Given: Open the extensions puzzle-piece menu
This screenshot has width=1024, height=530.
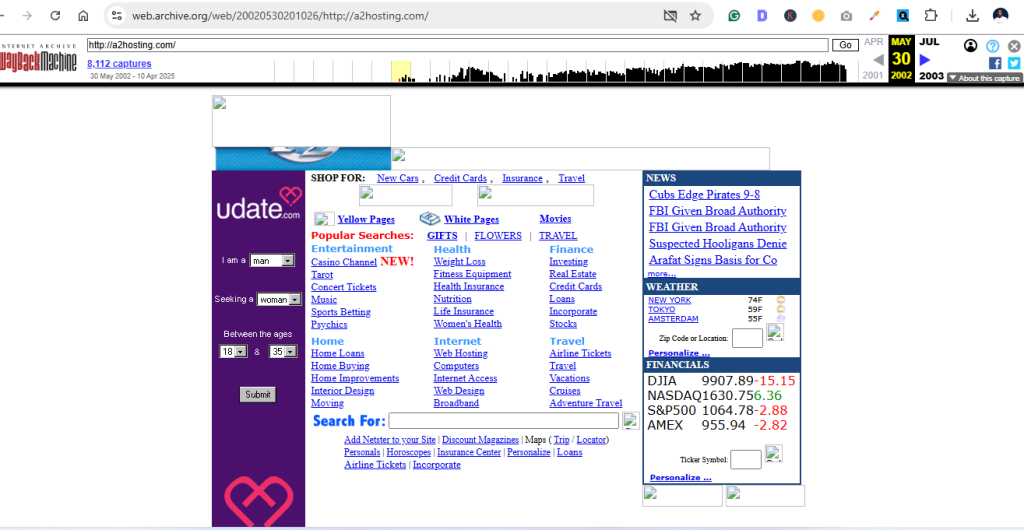Looking at the screenshot, I should click(x=931, y=16).
